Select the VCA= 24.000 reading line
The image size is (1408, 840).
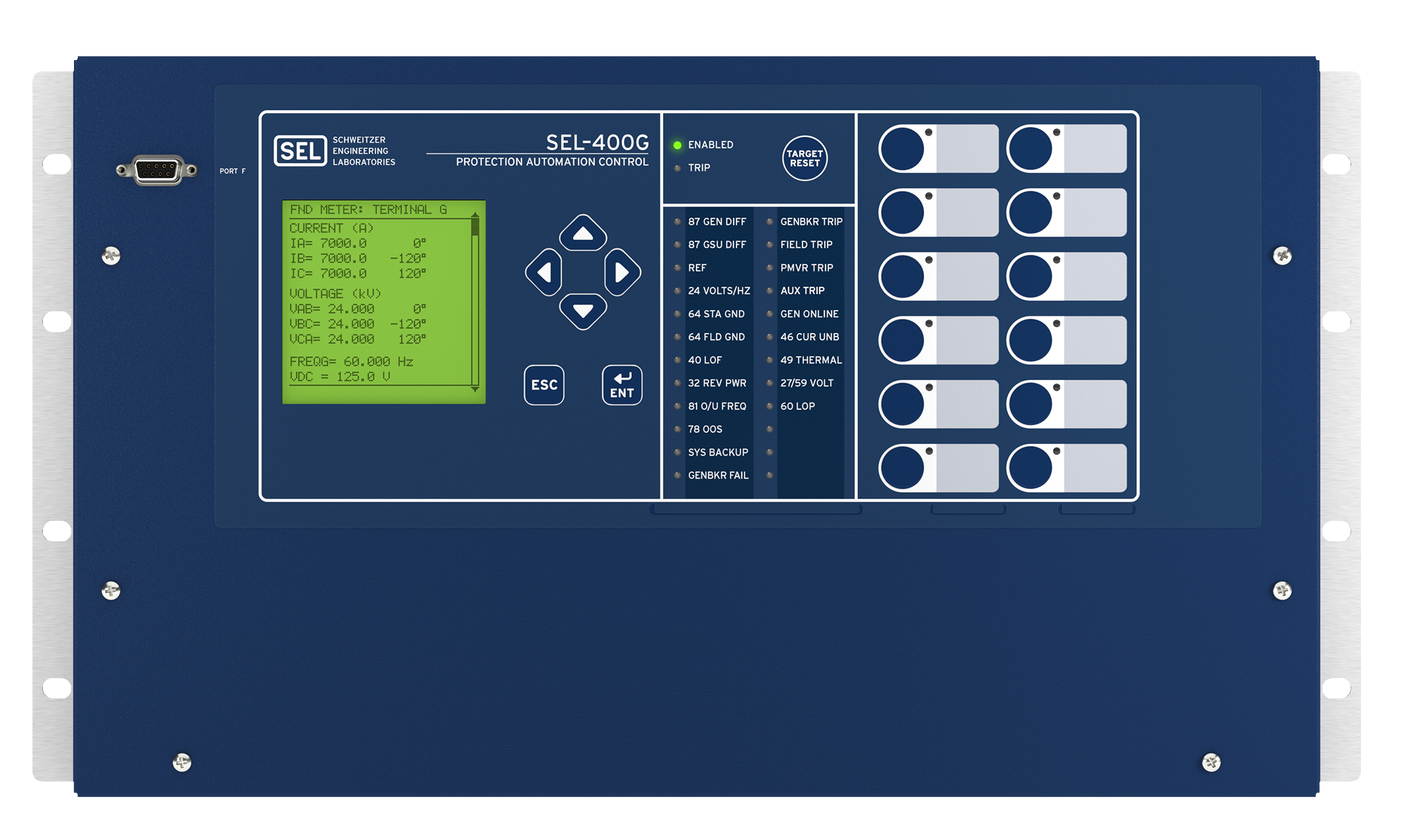click(x=358, y=339)
